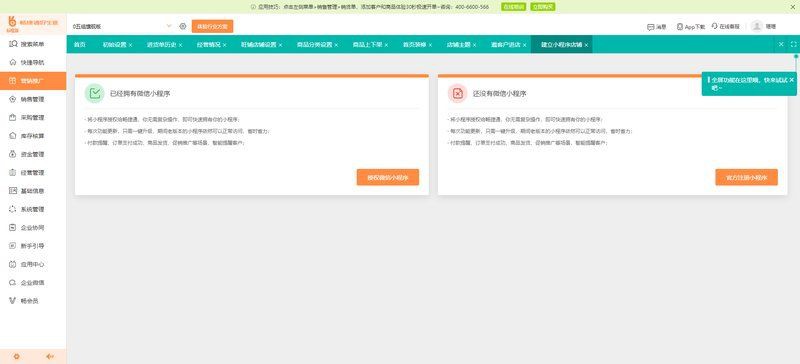This screenshot has width=800, height=364.
Task: Click the user avatar icon
Action: pos(757,26)
